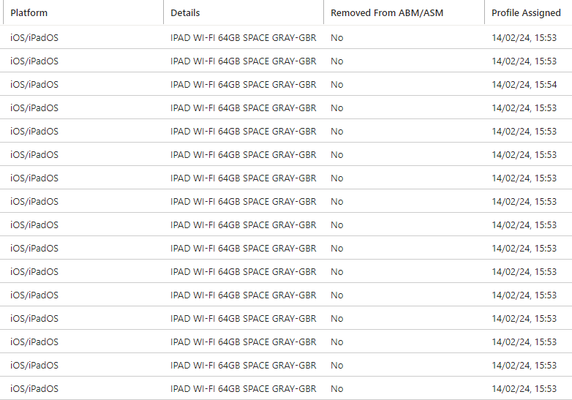Select iOS/iPadOS in the second table row

[34, 61]
